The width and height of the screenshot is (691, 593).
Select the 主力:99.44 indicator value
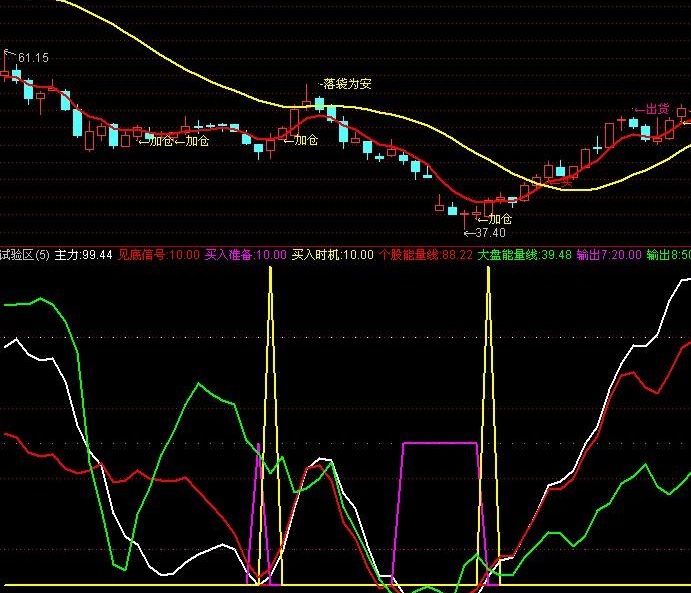click(83, 255)
